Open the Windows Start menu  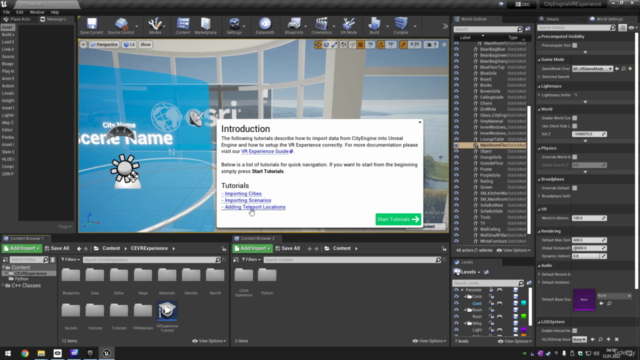8,353
